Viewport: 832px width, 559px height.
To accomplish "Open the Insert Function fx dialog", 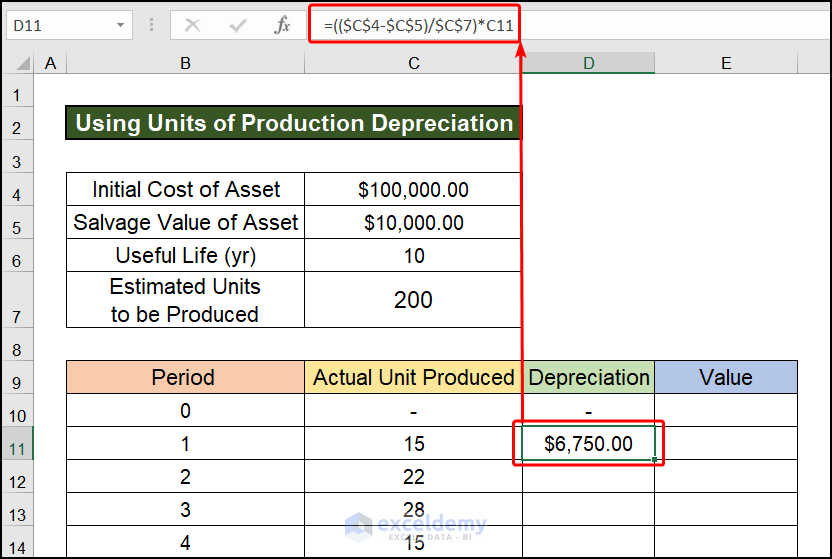I will pyautogui.click(x=282, y=25).
